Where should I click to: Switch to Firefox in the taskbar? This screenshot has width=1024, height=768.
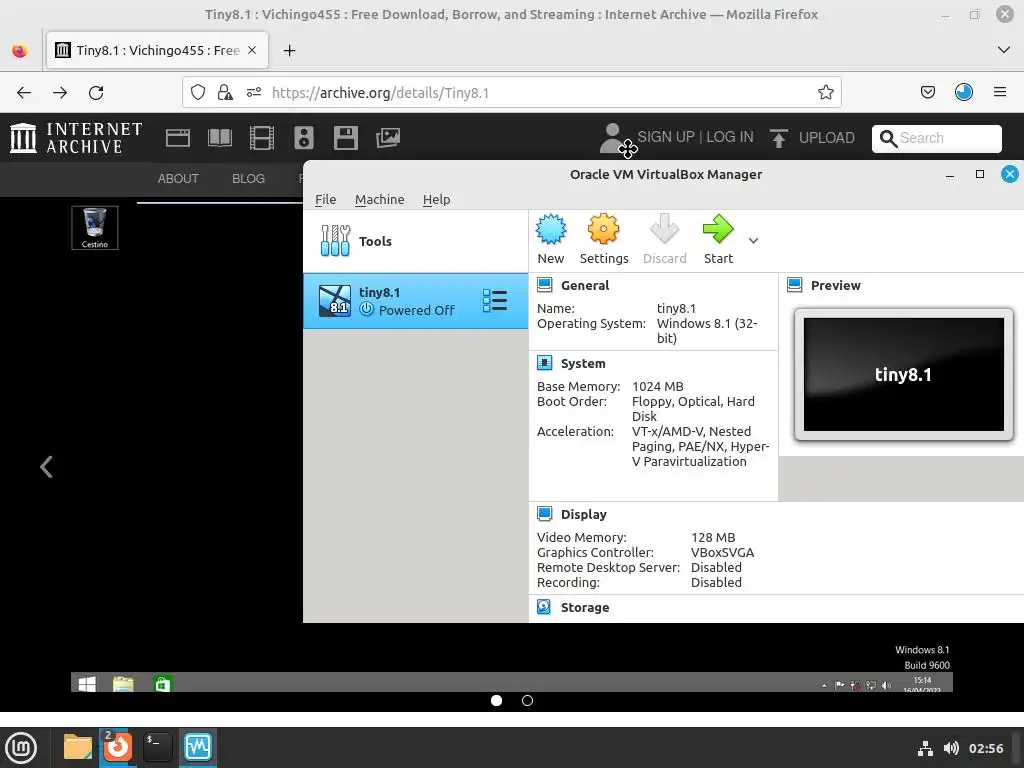pos(118,747)
